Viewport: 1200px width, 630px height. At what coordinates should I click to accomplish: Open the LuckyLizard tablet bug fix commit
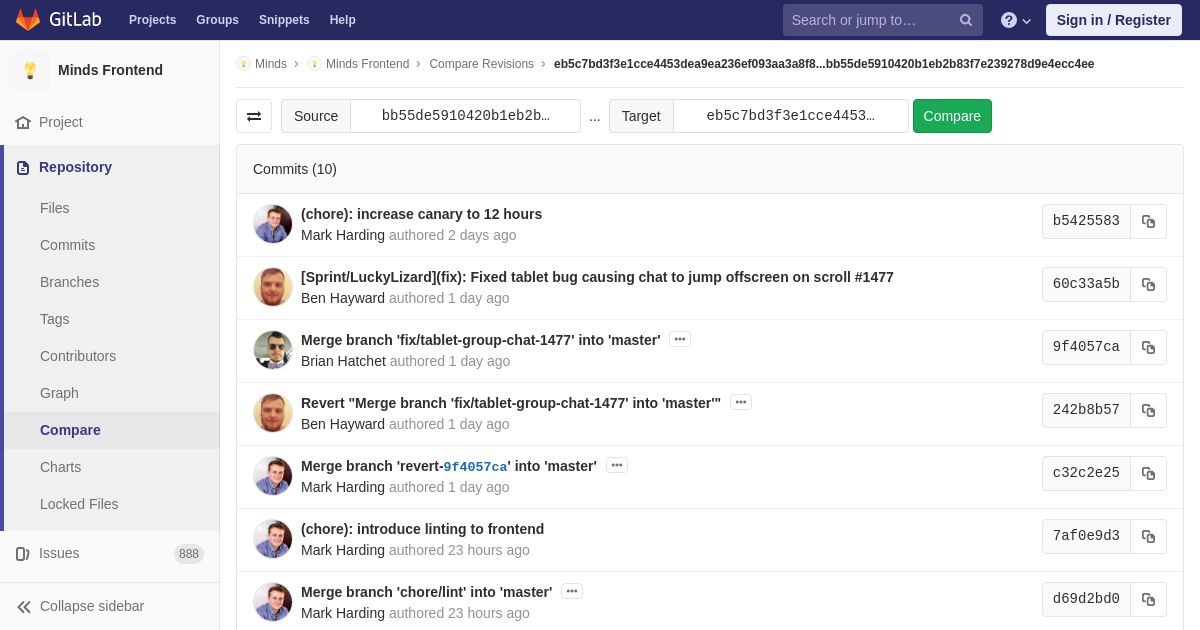point(597,277)
